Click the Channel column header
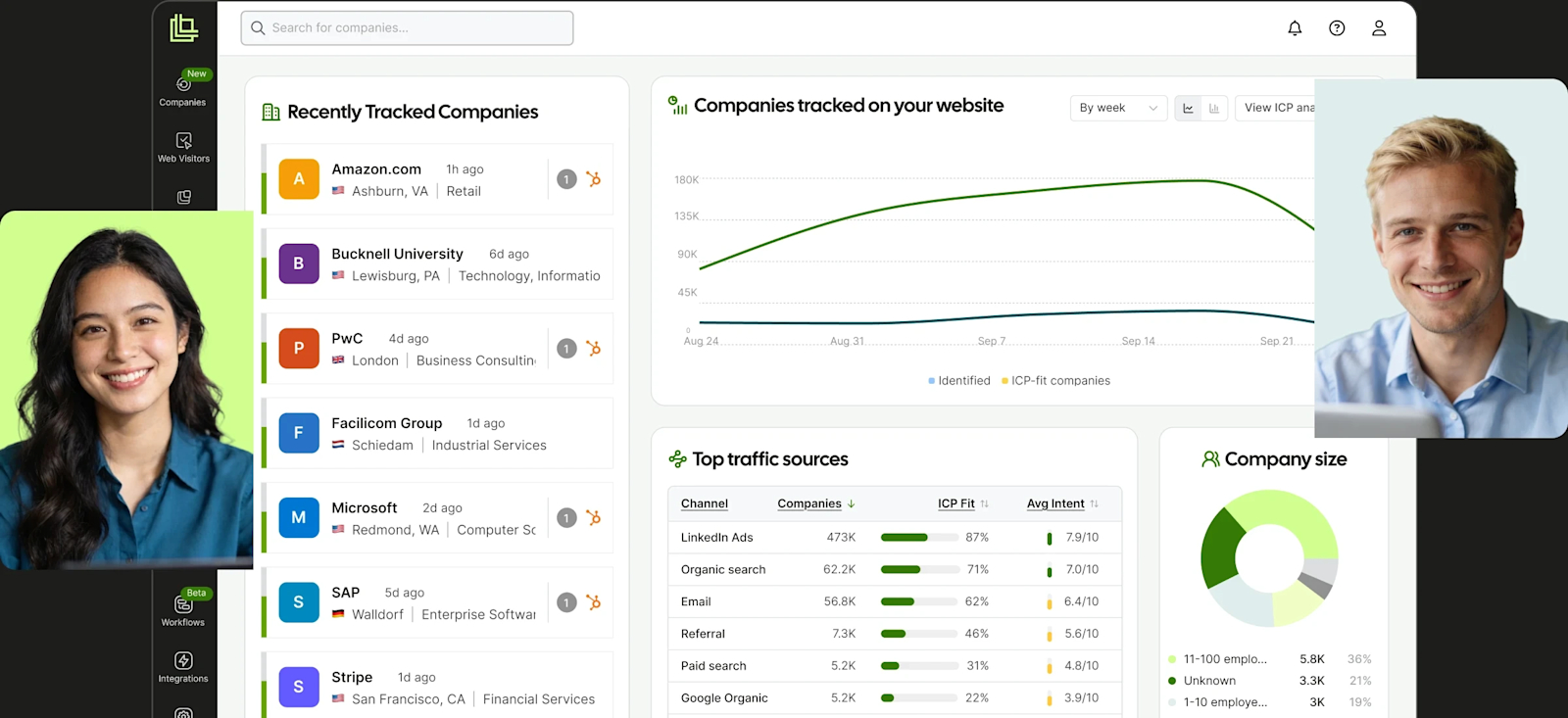Screen dimensions: 1568x718 (x=705, y=503)
